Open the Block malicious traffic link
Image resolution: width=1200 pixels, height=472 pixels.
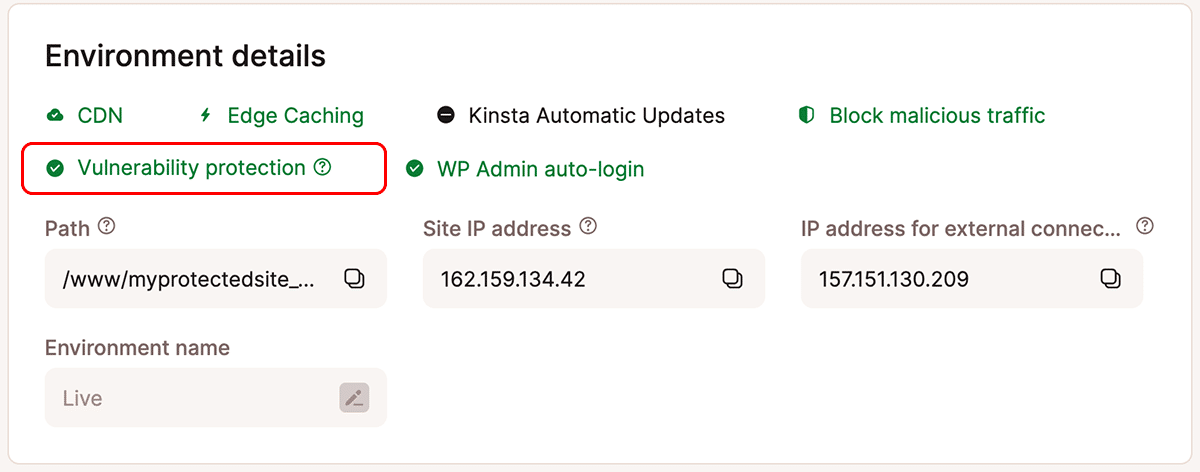point(937,115)
